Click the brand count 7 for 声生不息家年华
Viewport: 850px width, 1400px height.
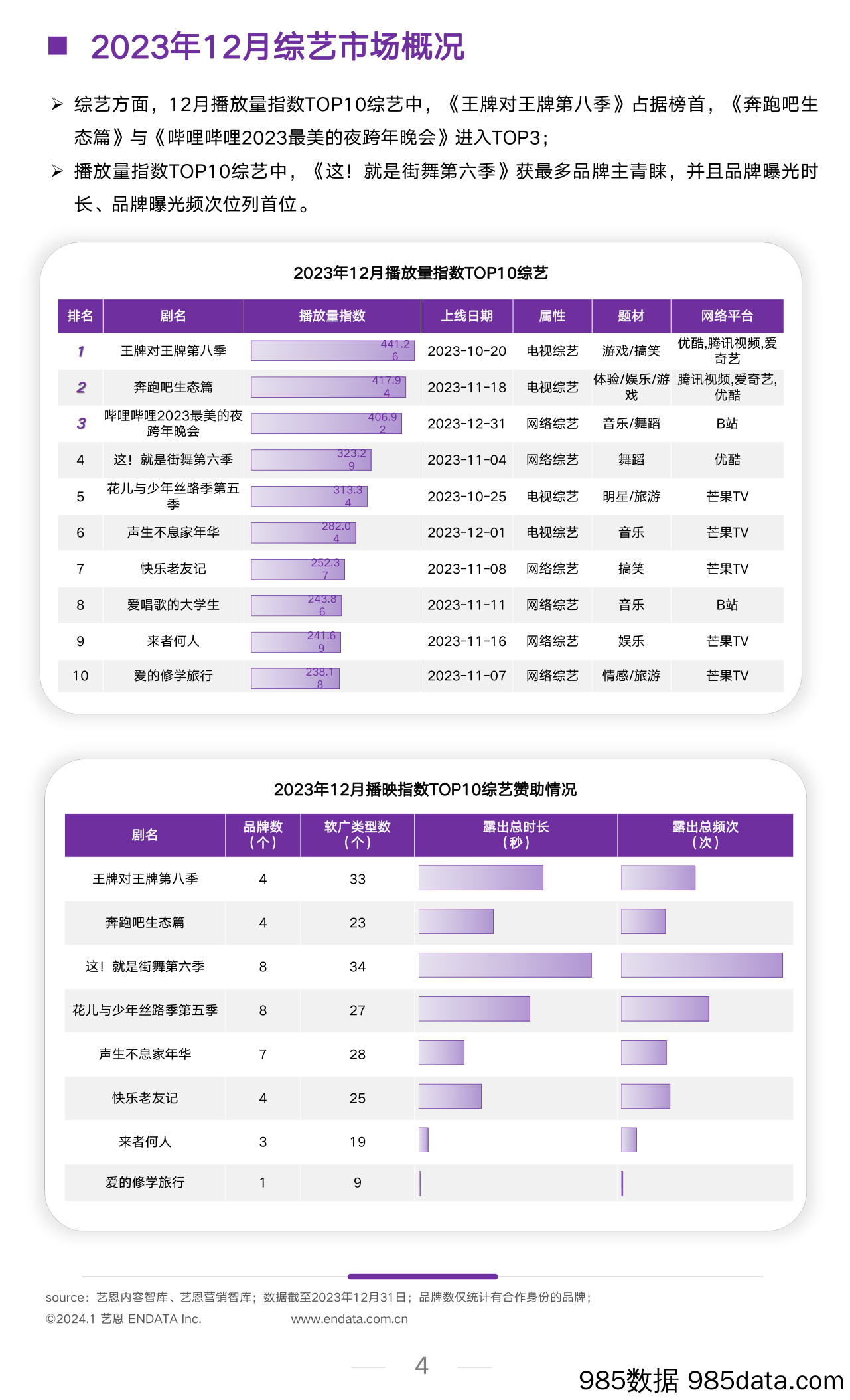(x=263, y=1054)
